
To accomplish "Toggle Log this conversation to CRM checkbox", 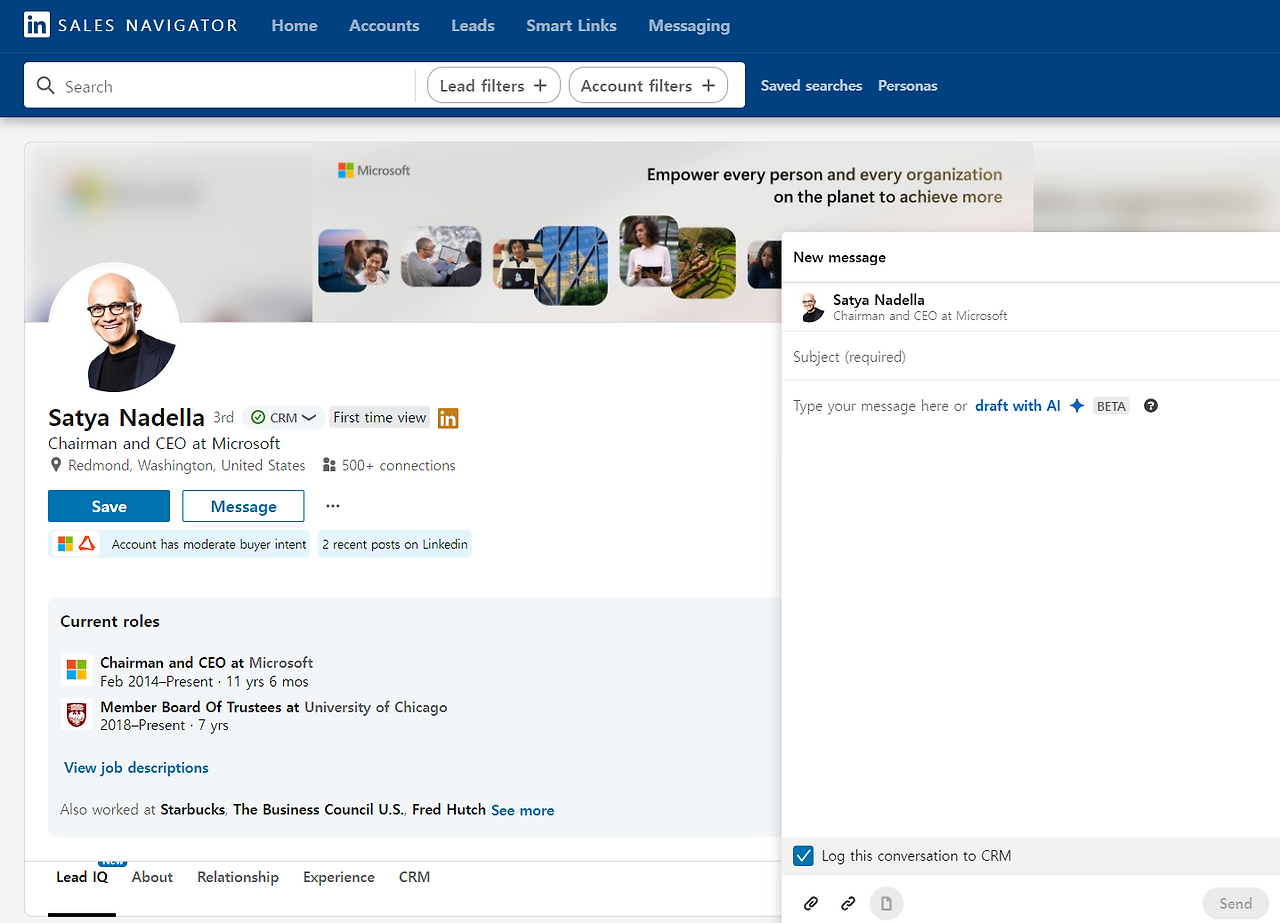I will (x=803, y=856).
